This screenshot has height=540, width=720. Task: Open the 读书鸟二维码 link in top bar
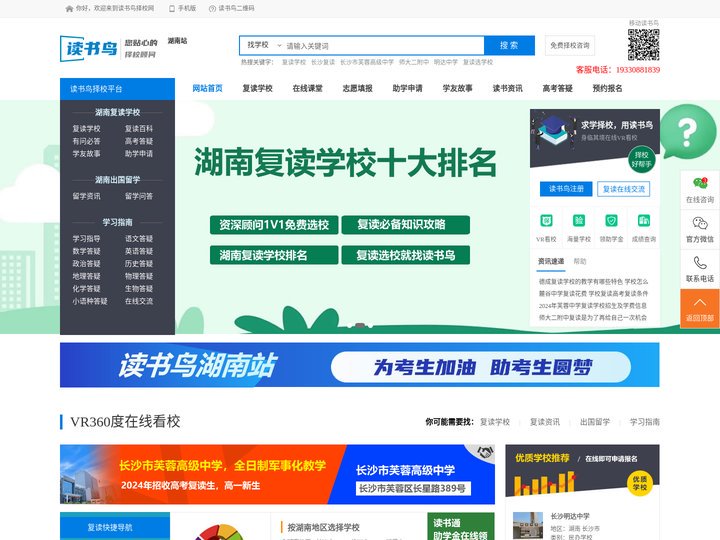pyautogui.click(x=232, y=8)
